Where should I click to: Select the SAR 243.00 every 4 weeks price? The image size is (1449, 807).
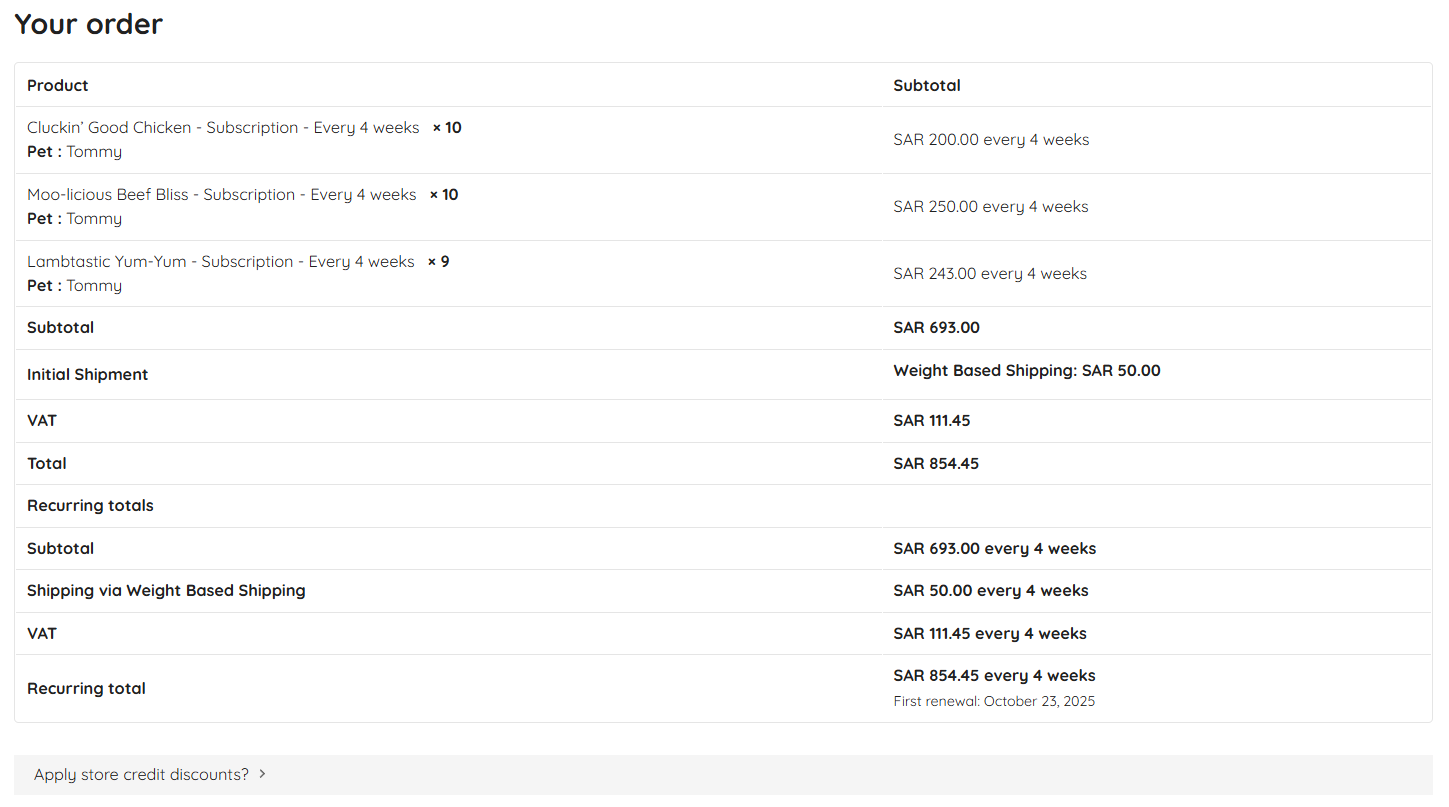(989, 274)
